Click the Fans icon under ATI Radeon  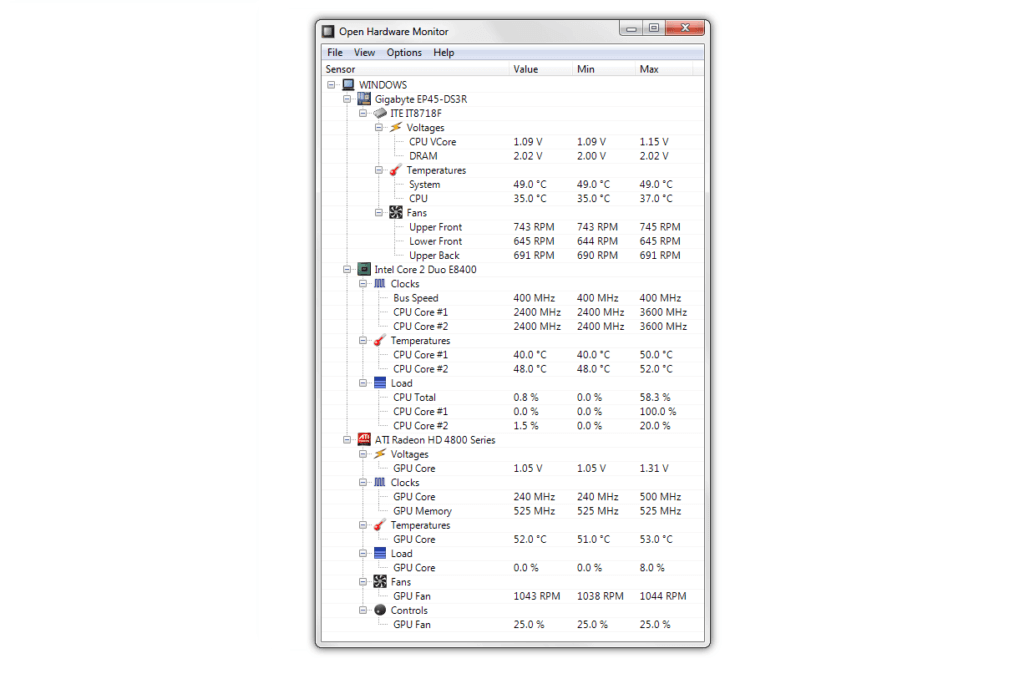380,582
